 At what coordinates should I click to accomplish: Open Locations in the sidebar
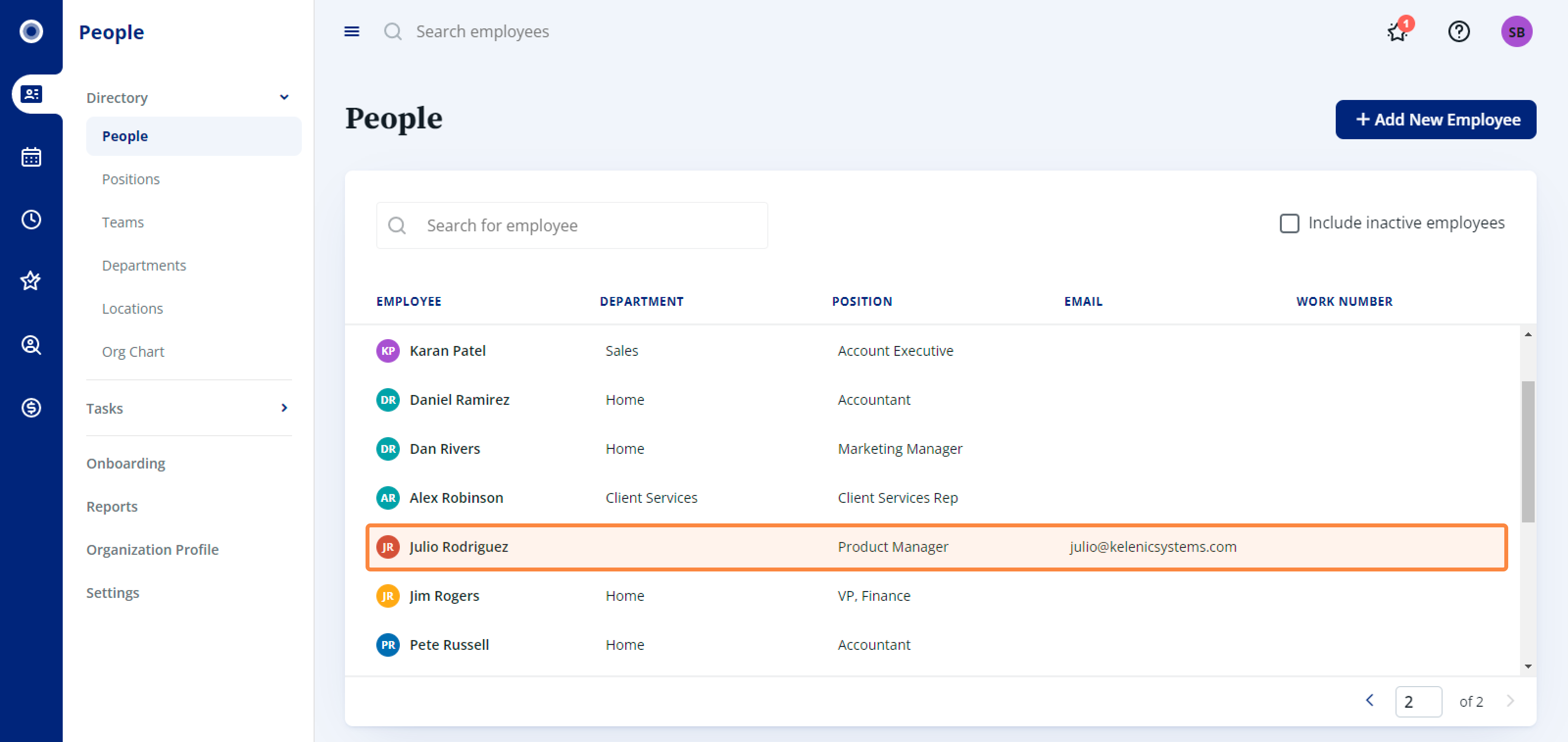click(x=132, y=309)
